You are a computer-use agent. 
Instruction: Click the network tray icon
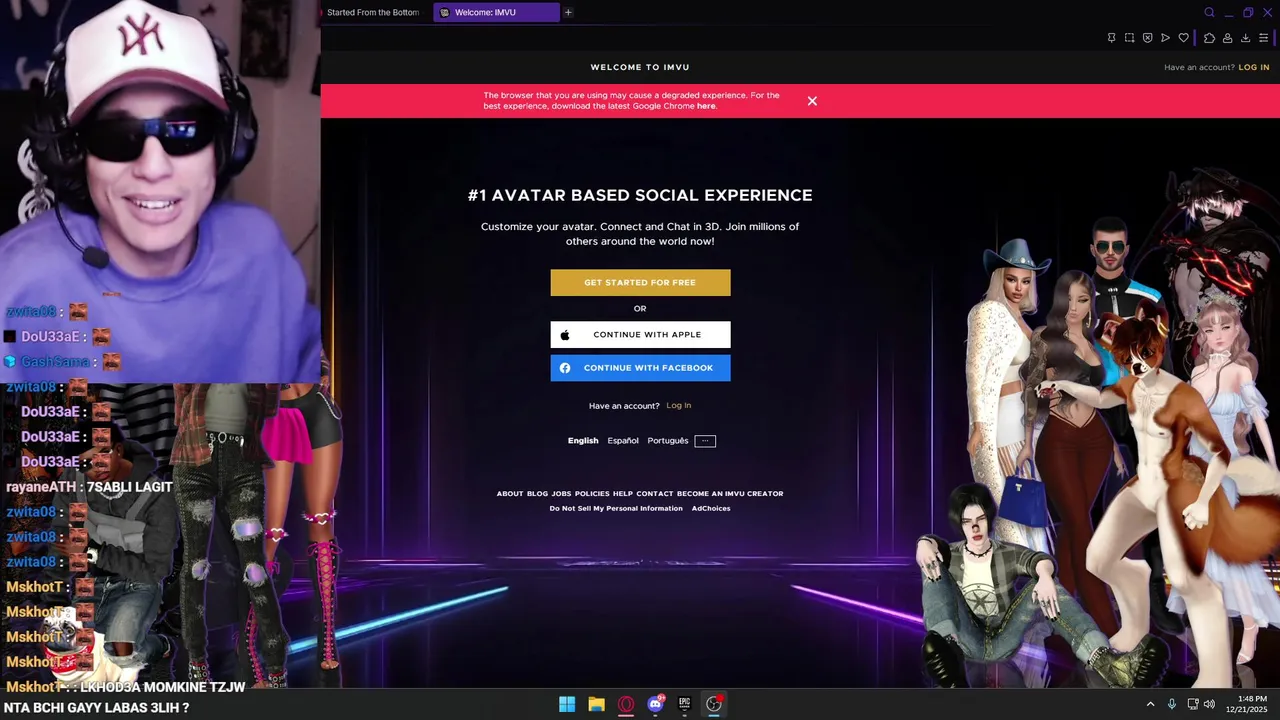click(x=1193, y=704)
